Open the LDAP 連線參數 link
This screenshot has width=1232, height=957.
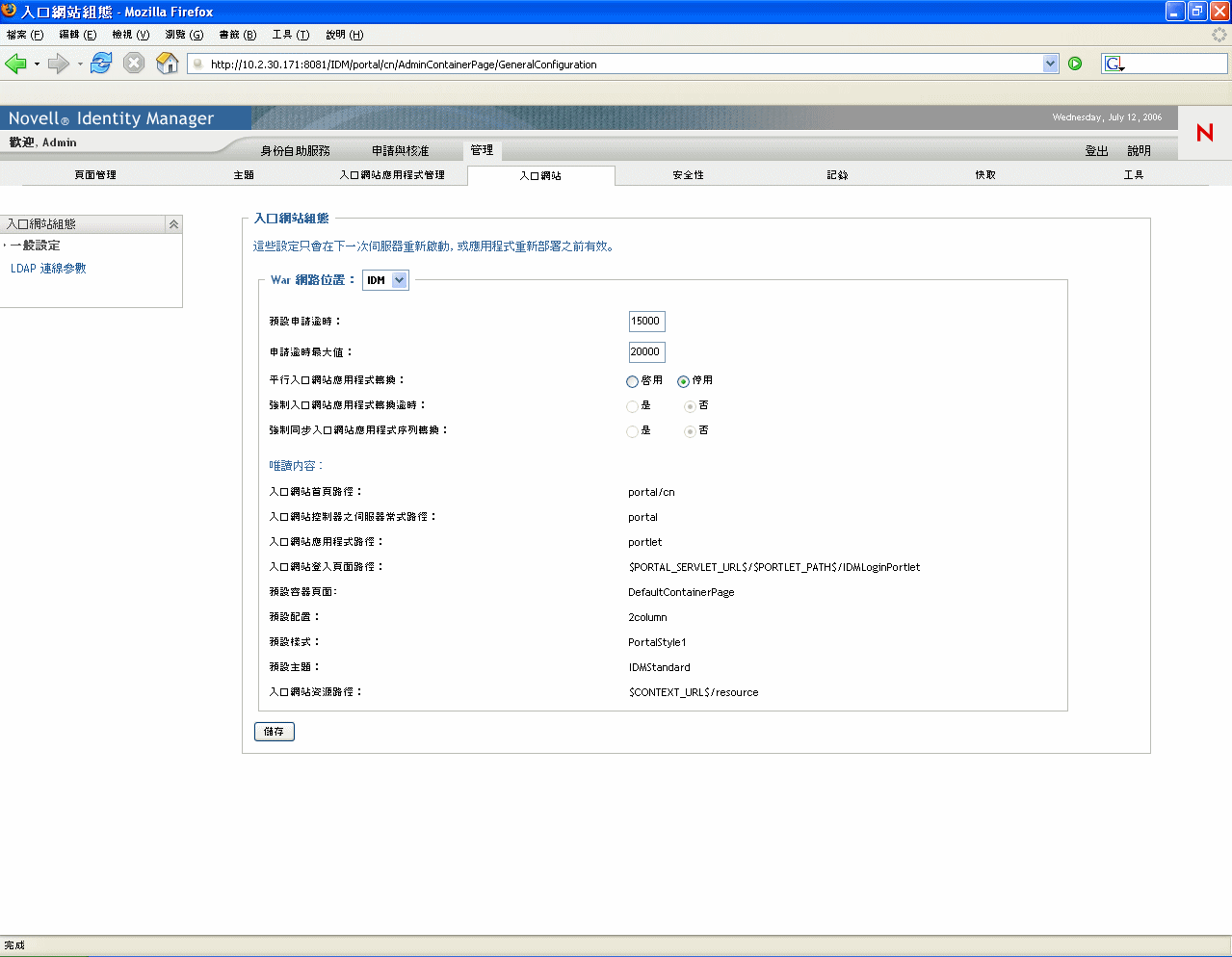pyautogui.click(x=48, y=269)
